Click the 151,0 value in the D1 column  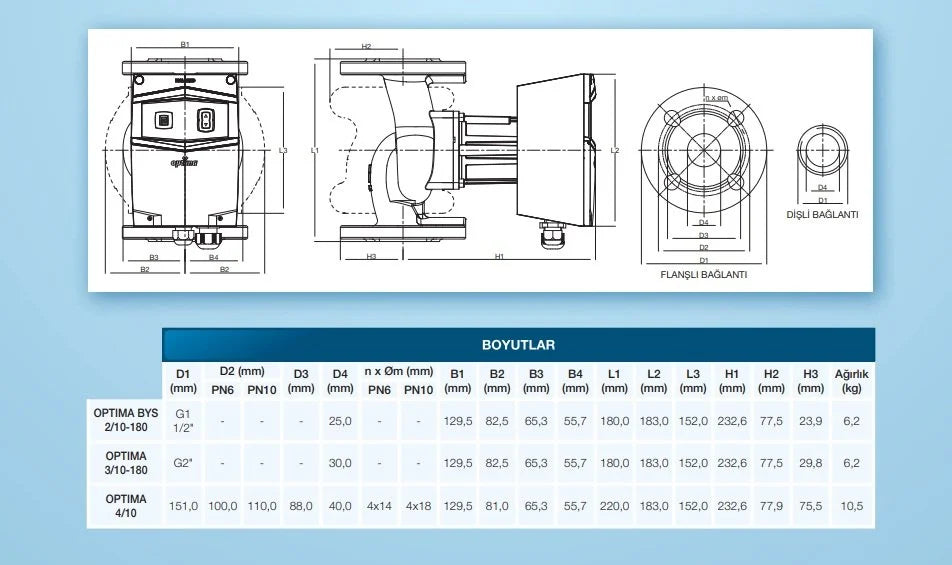pos(183,506)
